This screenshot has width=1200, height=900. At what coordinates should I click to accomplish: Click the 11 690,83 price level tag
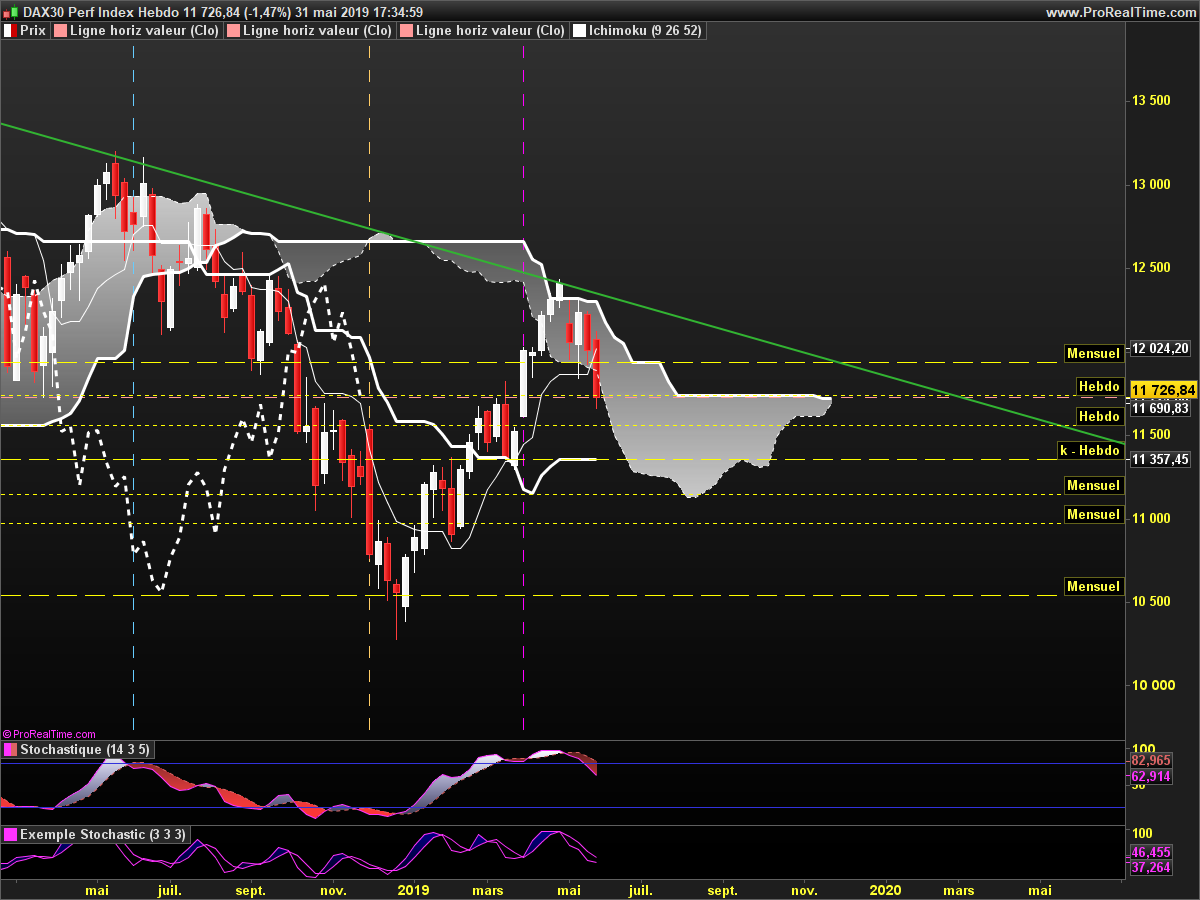(x=1161, y=408)
